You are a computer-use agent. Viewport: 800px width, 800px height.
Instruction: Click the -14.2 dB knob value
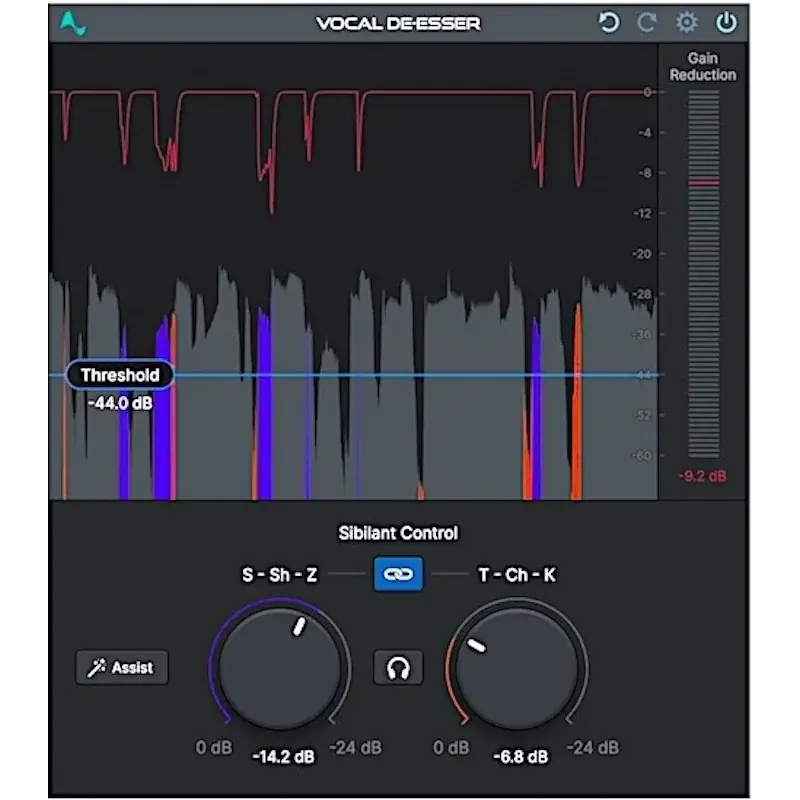coord(284,757)
